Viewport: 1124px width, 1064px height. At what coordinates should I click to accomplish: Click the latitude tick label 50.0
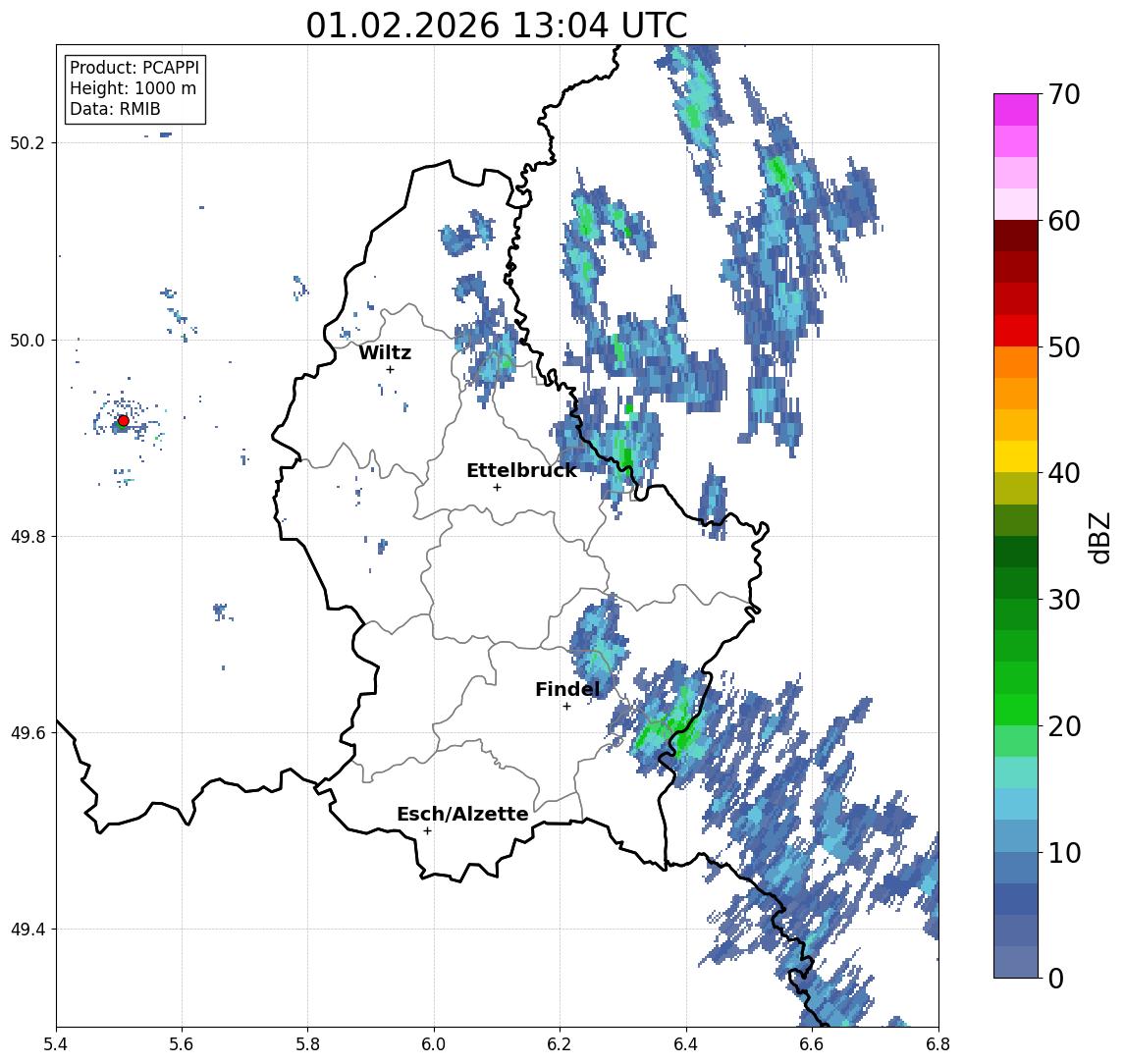point(27,340)
